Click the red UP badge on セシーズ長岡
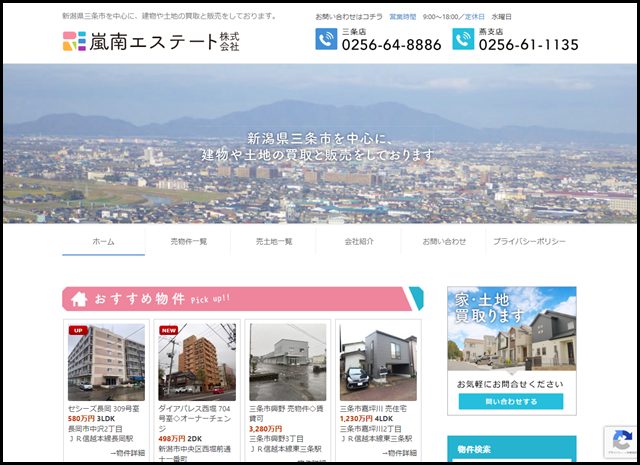Screen dimensions: 640x465 78,330
